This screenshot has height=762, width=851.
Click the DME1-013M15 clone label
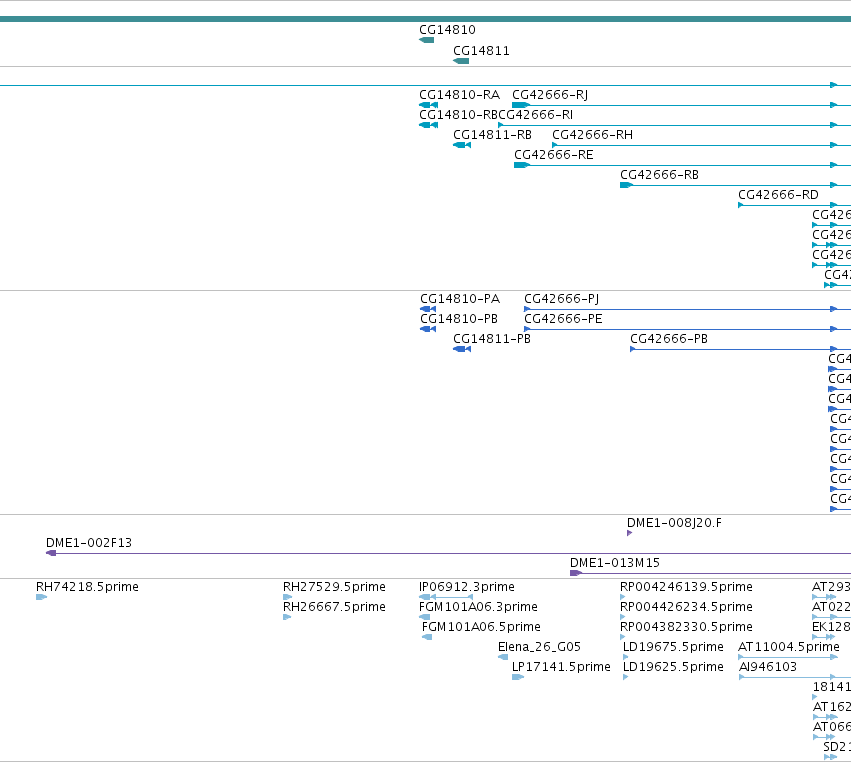coord(615,563)
